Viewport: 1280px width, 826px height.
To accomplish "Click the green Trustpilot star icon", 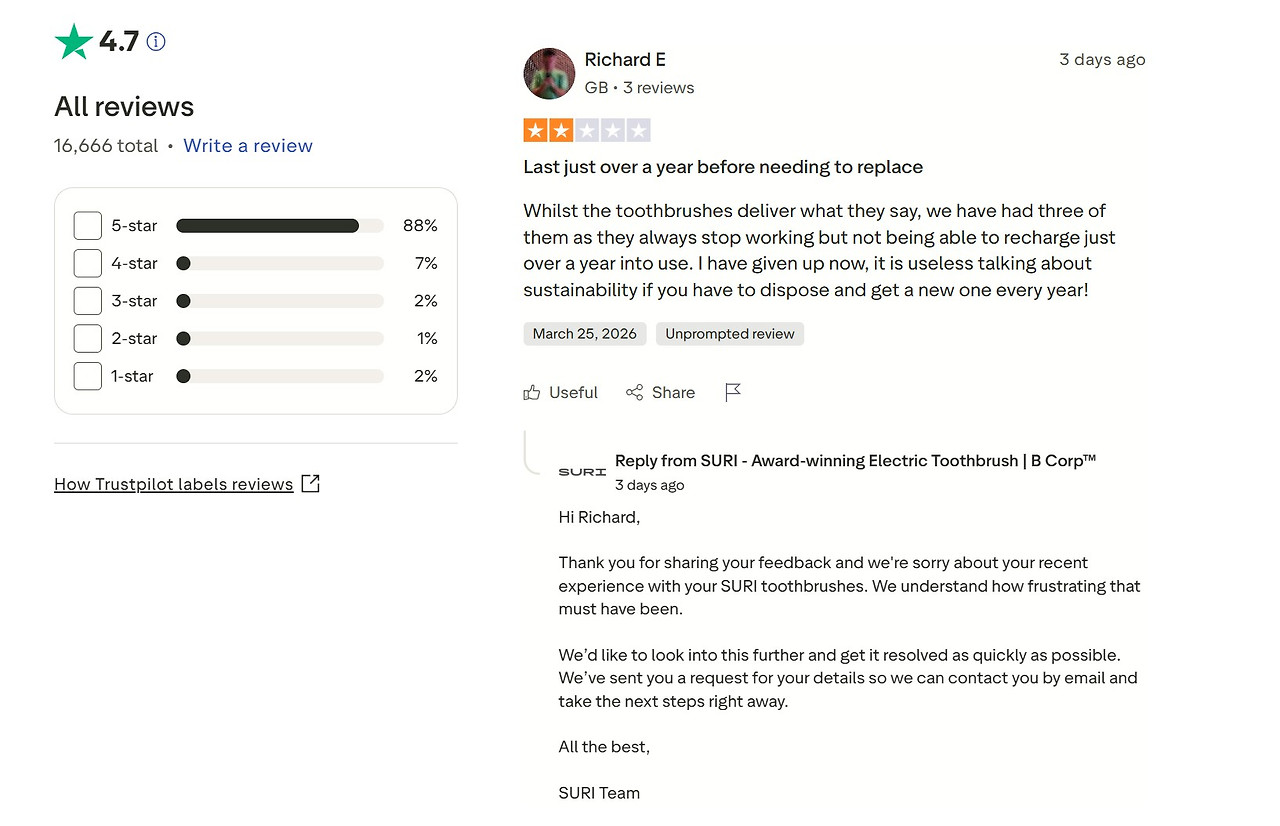I will point(73,42).
